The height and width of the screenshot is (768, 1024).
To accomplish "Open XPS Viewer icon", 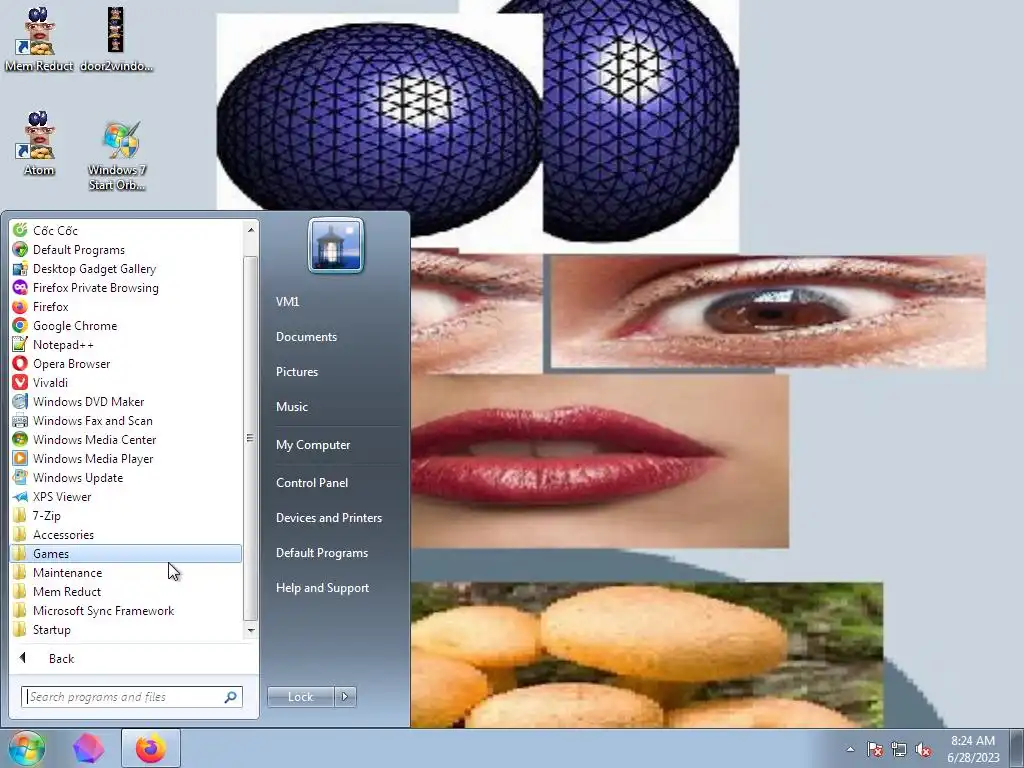I will [x=20, y=496].
